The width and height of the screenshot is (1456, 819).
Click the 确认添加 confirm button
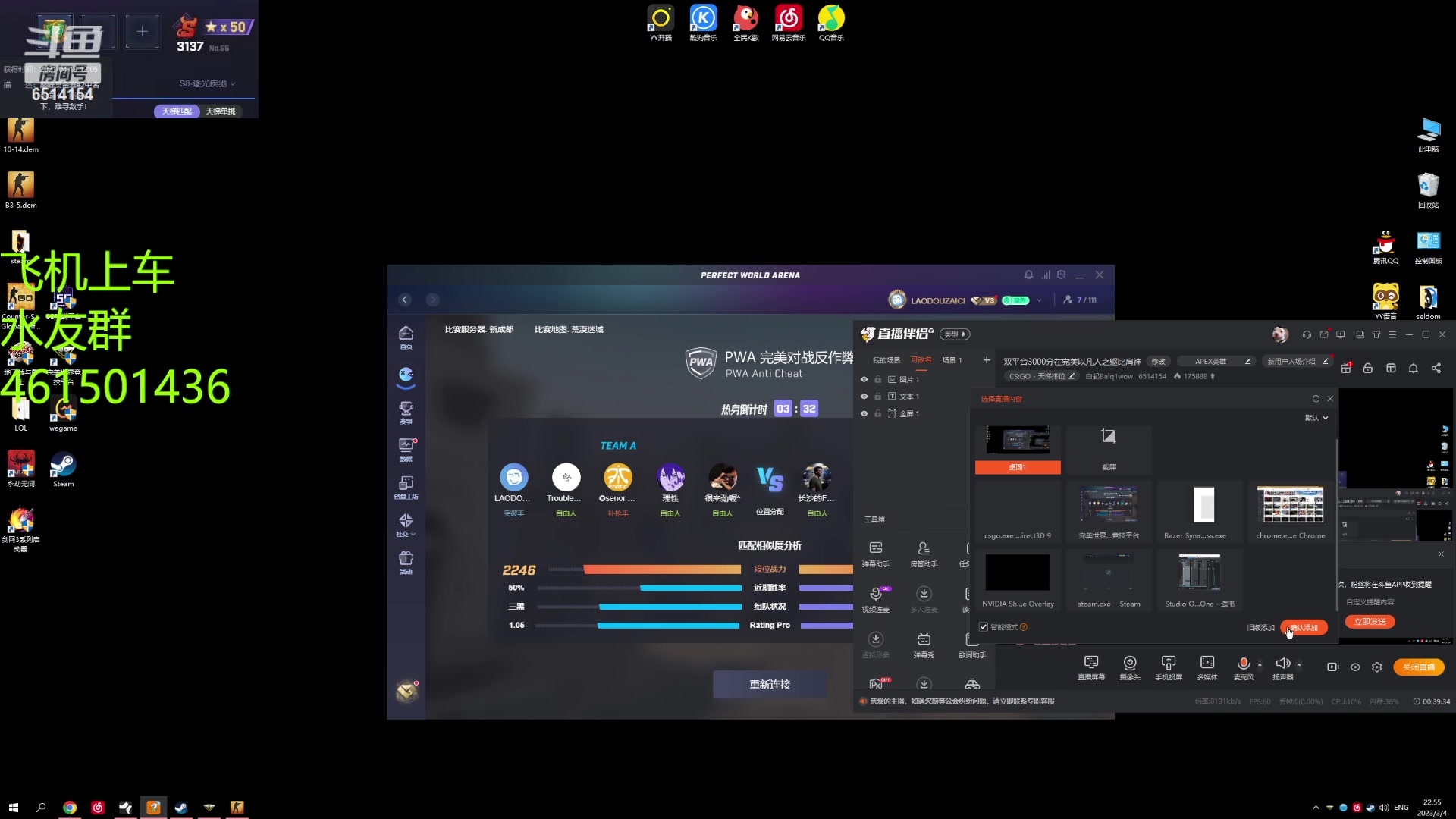coord(1304,628)
